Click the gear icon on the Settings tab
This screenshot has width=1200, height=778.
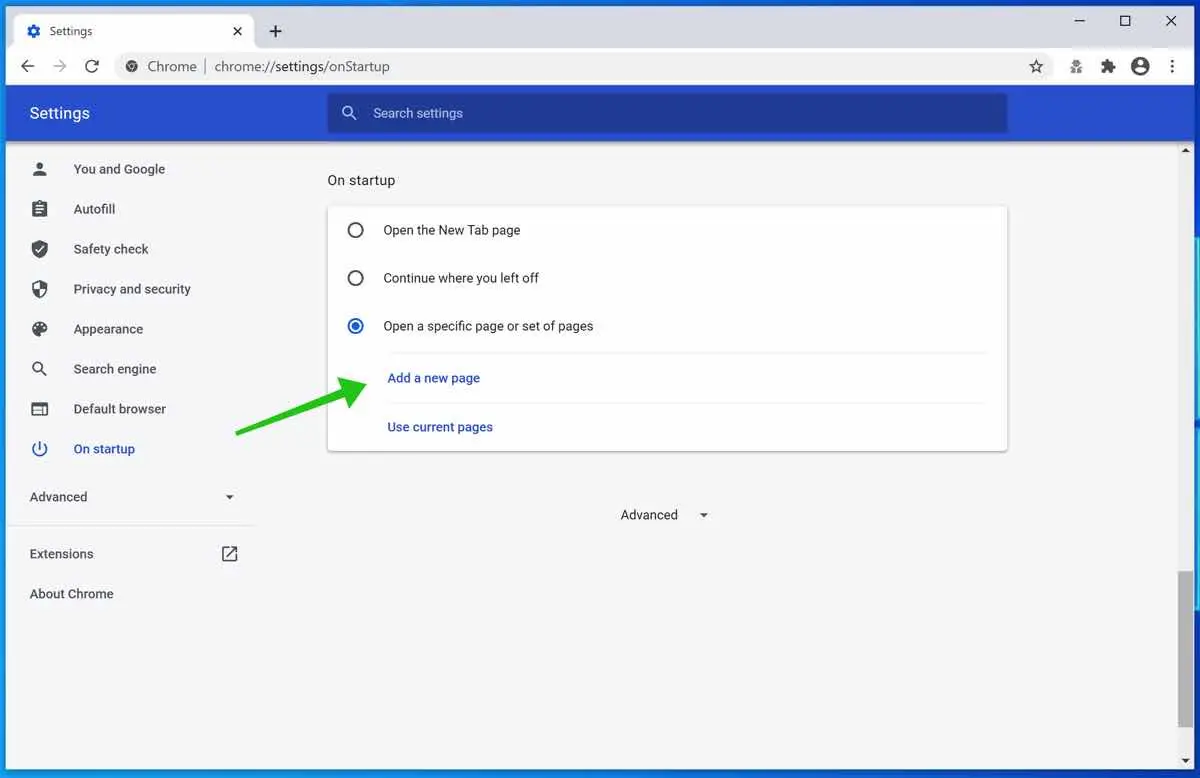coord(34,31)
